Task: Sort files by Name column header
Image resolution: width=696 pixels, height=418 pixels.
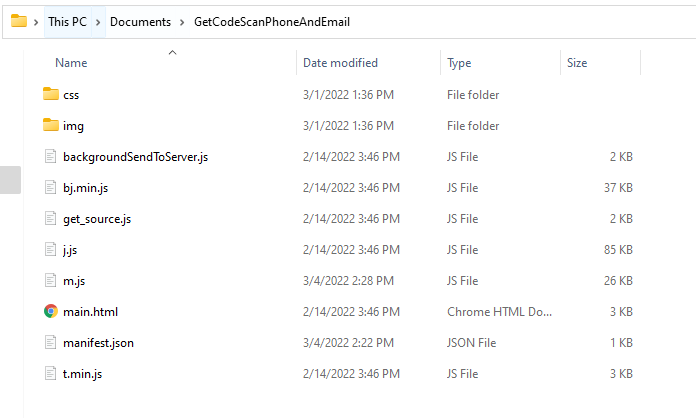Action: 71,63
